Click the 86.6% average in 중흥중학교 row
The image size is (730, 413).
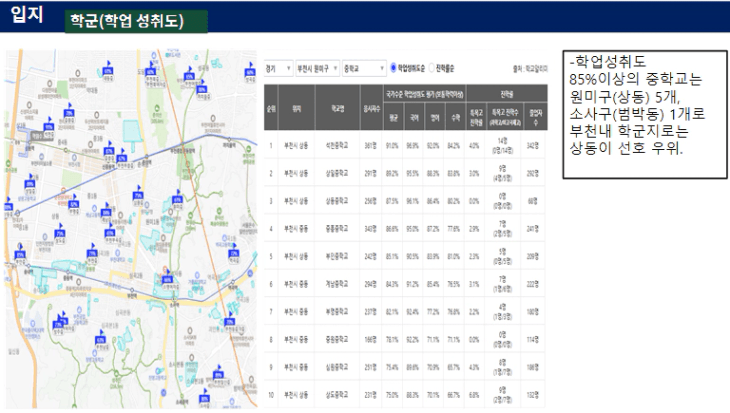392,229
